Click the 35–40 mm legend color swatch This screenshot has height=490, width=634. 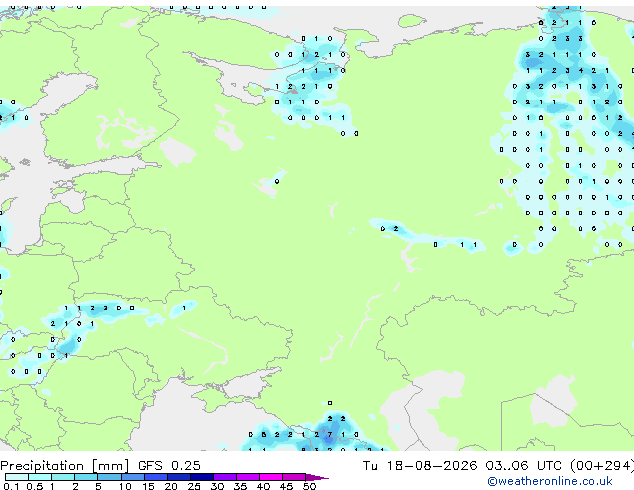[247, 477]
